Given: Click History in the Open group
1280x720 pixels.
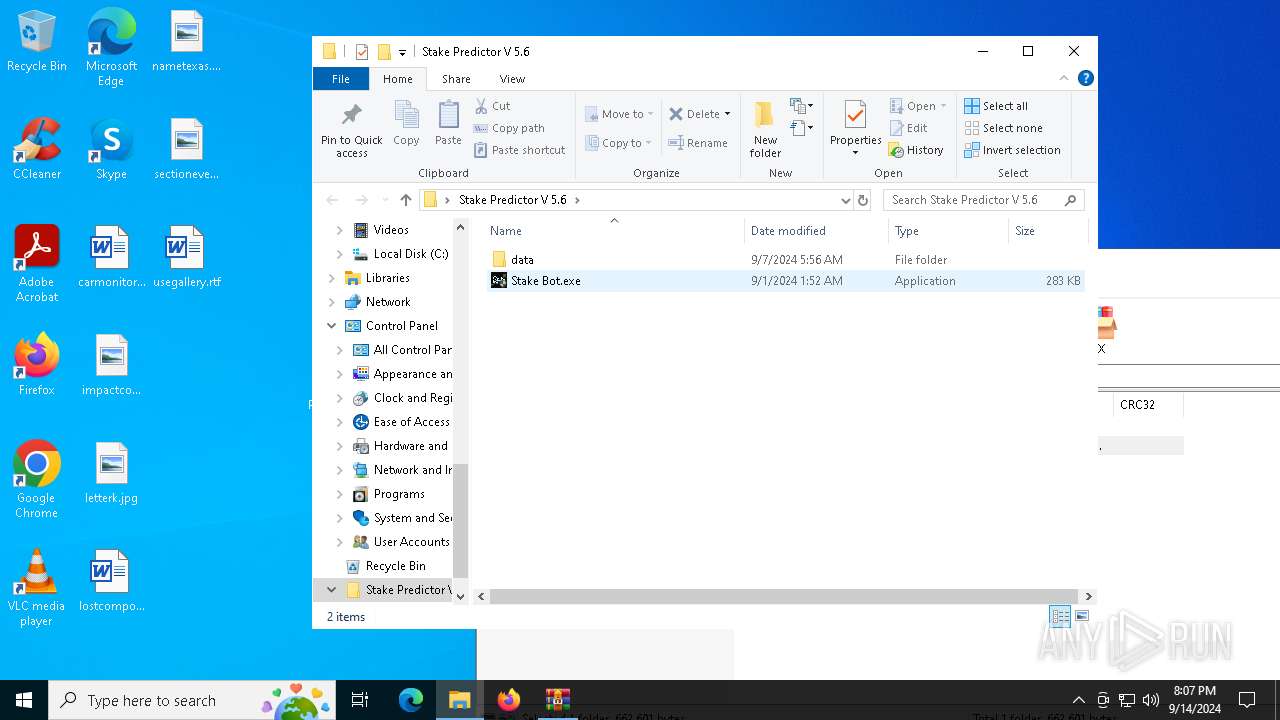Looking at the screenshot, I should 916,150.
